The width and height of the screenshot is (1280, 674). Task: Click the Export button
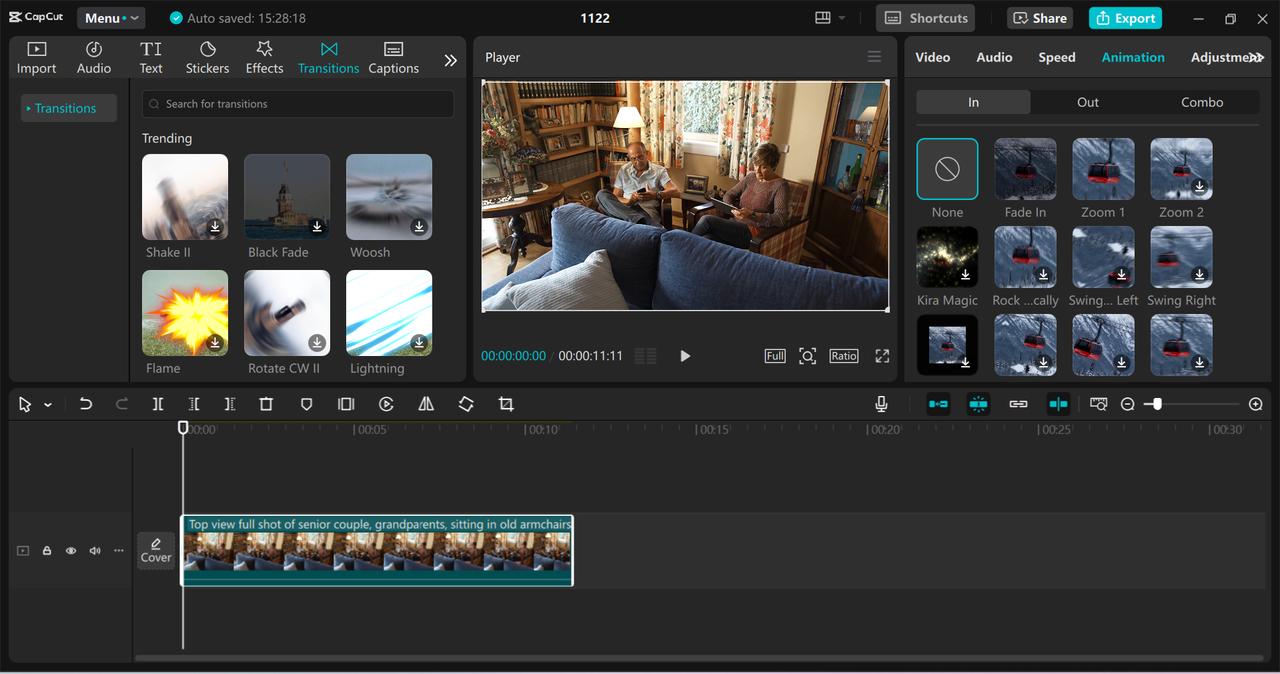tap(1125, 18)
